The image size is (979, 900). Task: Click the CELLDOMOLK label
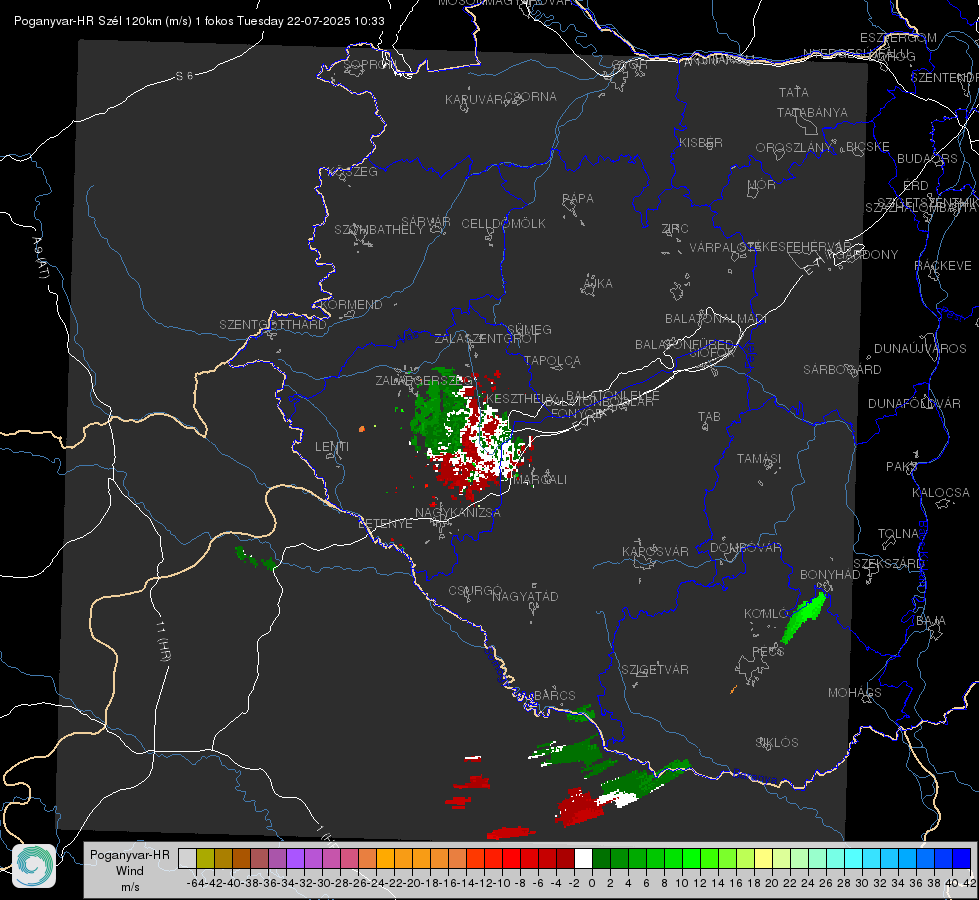503,224
